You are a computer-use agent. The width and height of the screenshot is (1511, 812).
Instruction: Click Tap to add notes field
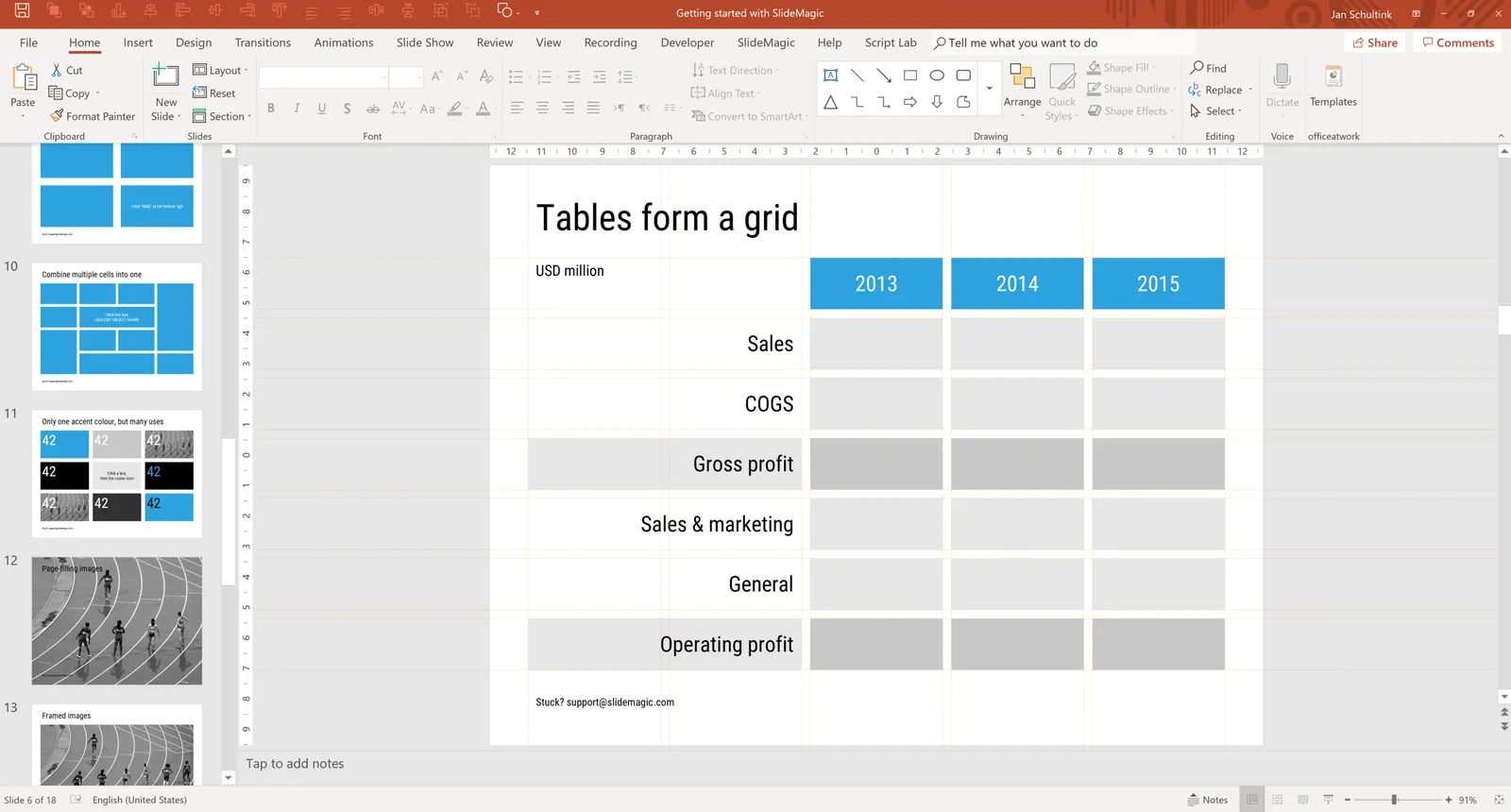pos(295,764)
